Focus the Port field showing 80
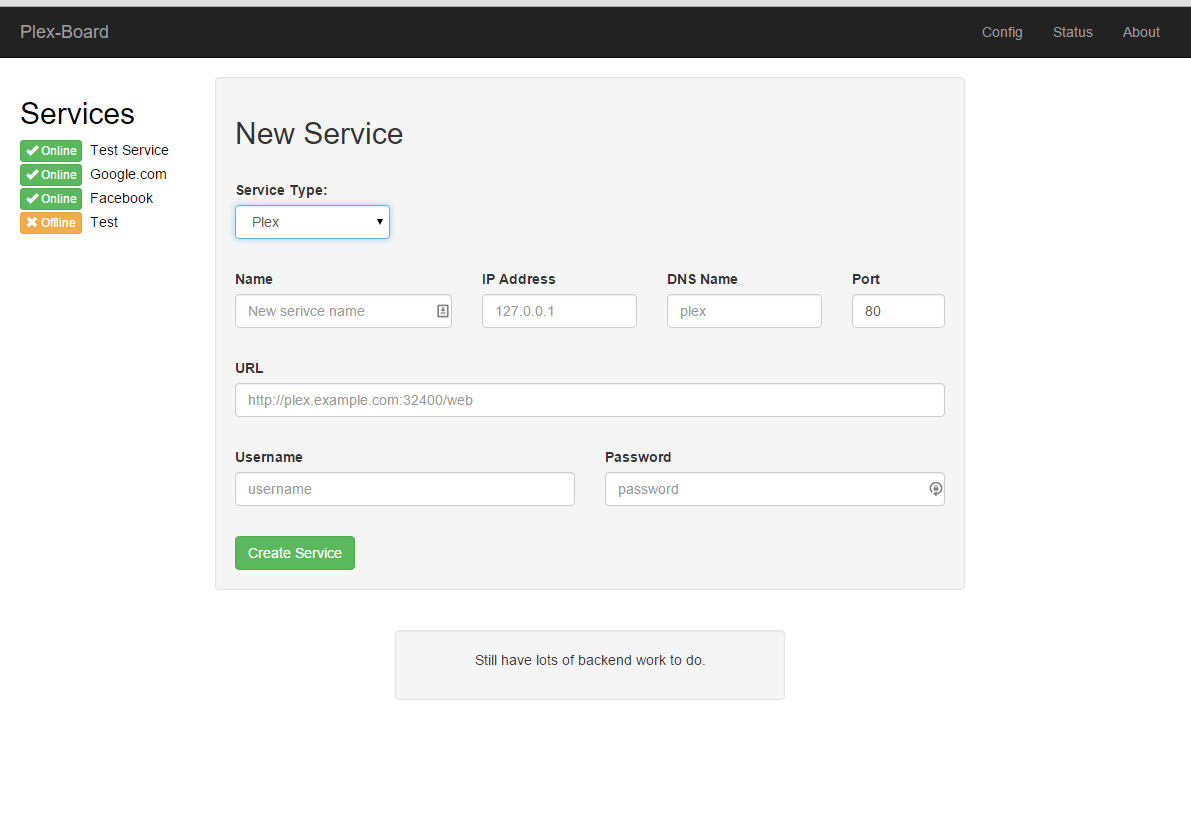Screen dimensions: 1191x814 (899, 311)
